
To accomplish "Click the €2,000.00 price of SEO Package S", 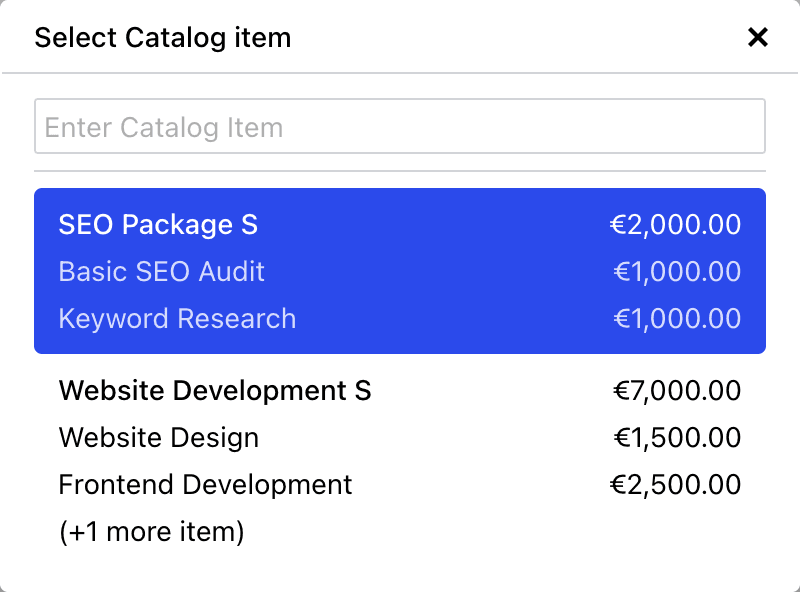I will coord(676,225).
